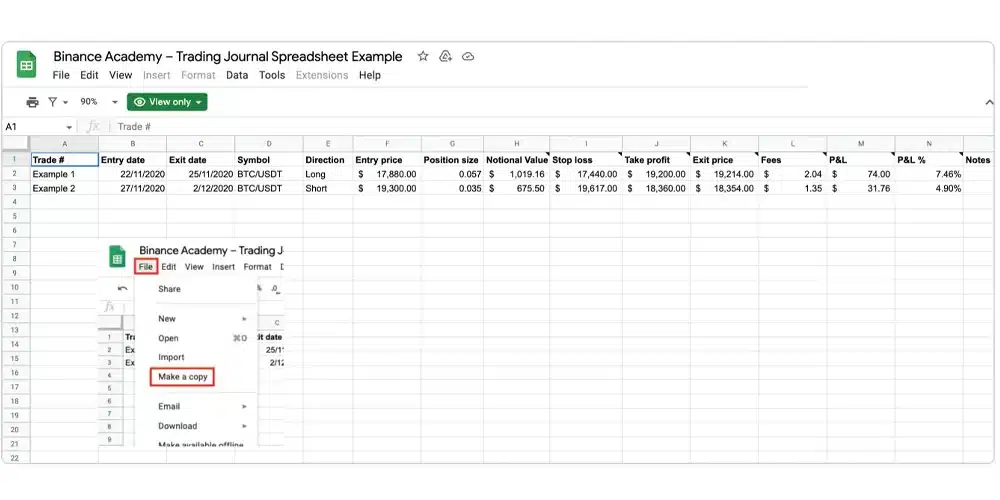1000x500 pixels.
Task: Click the greyed Format menu in main menu bar
Action: (x=198, y=75)
